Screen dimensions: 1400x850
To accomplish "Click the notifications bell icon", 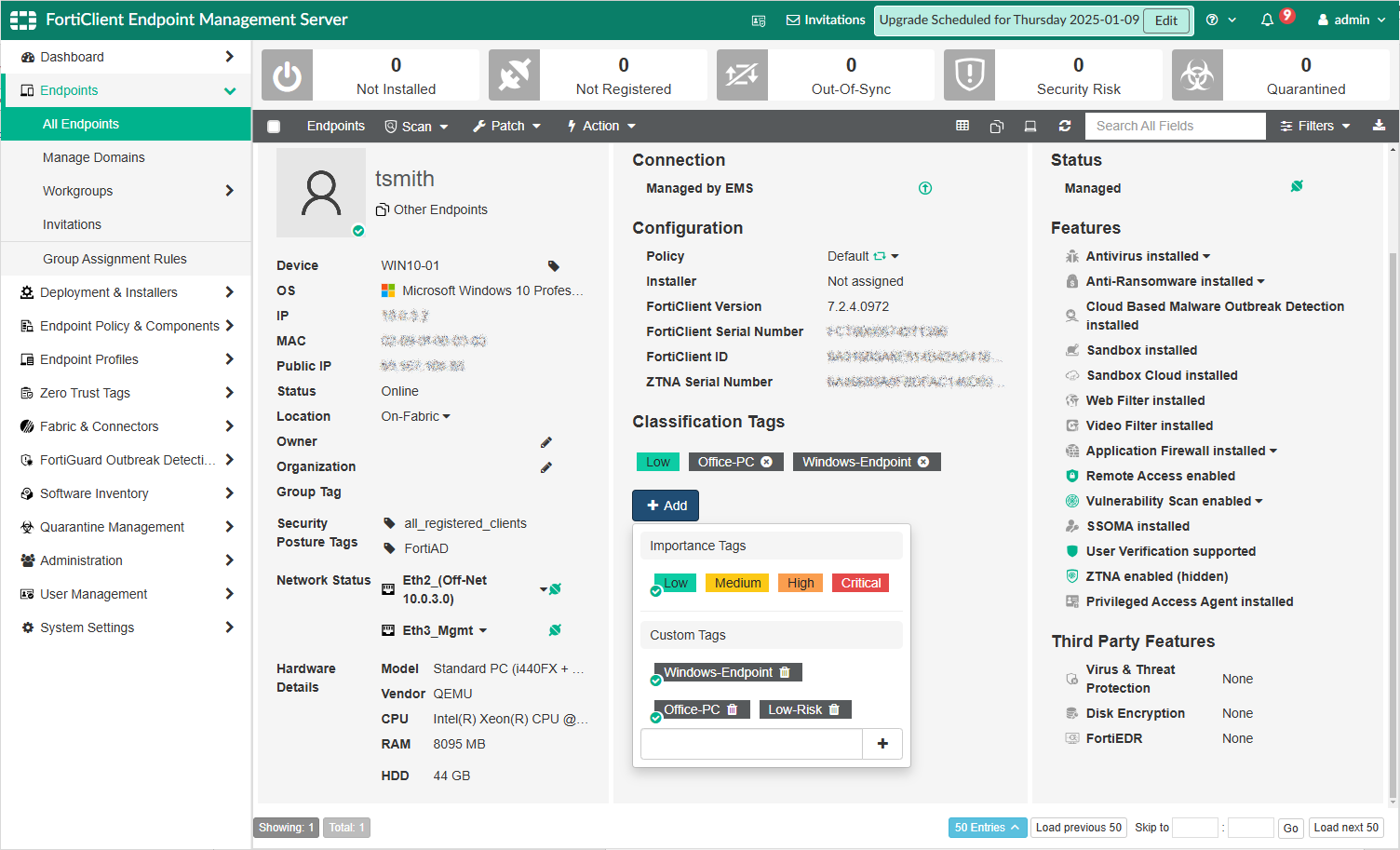I will 1267,20.
